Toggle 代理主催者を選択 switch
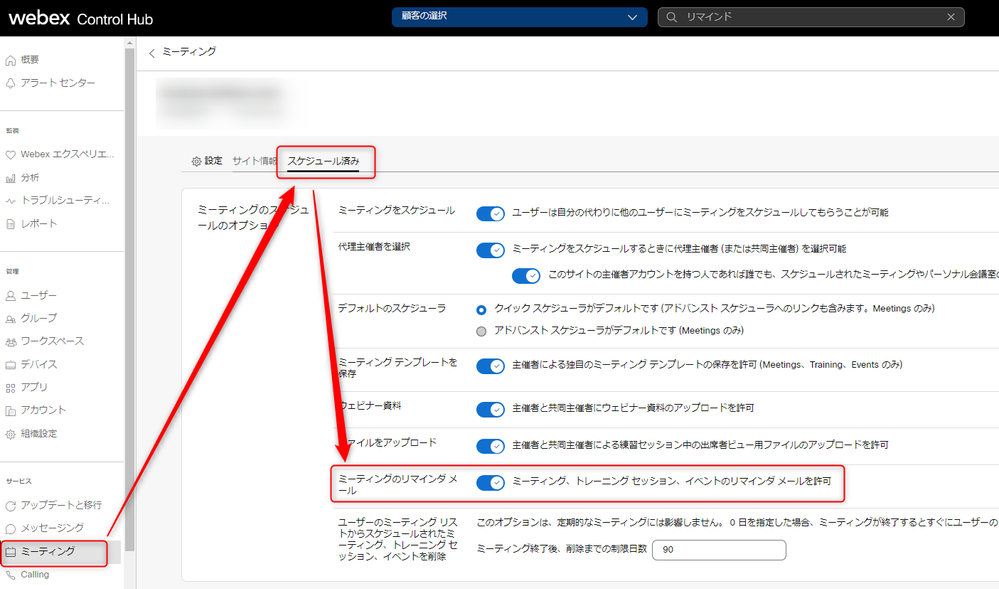 (491, 250)
